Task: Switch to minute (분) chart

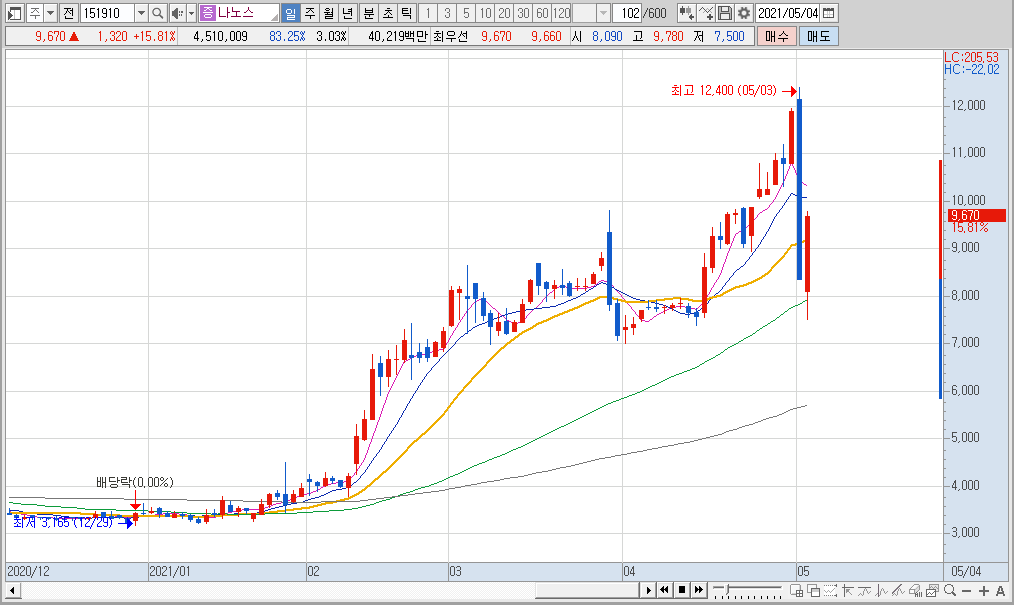Action: coord(369,13)
